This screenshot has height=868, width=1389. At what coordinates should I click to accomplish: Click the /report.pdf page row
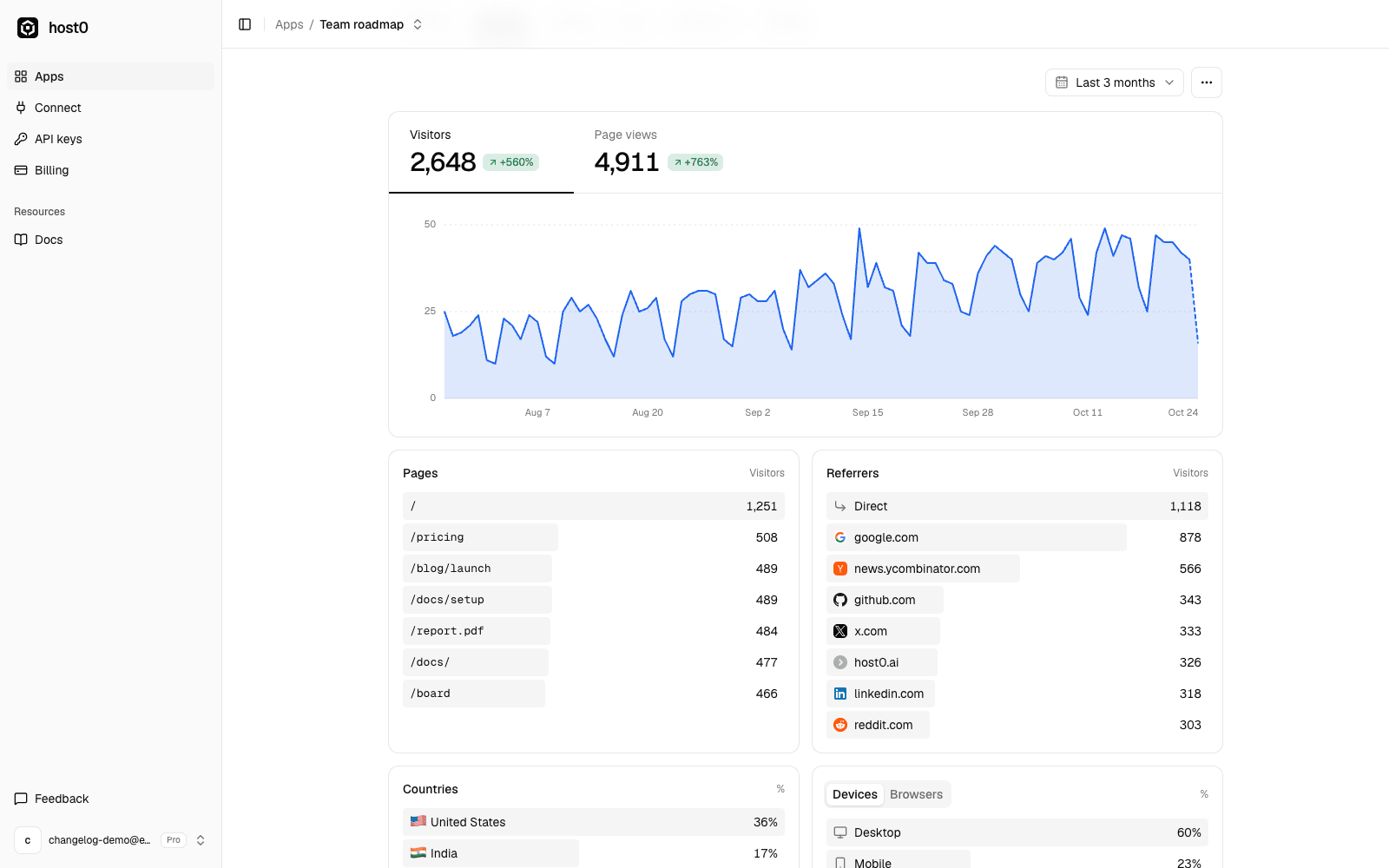594,631
